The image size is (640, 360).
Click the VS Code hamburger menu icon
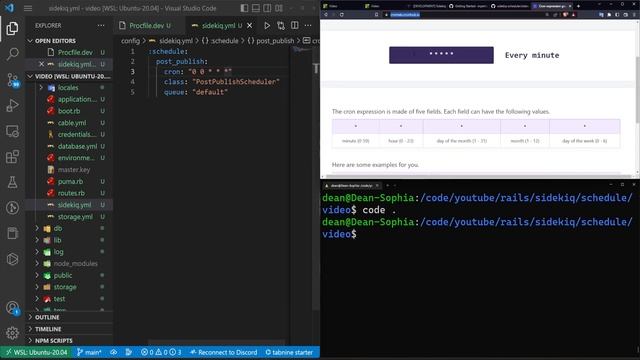point(28,8)
